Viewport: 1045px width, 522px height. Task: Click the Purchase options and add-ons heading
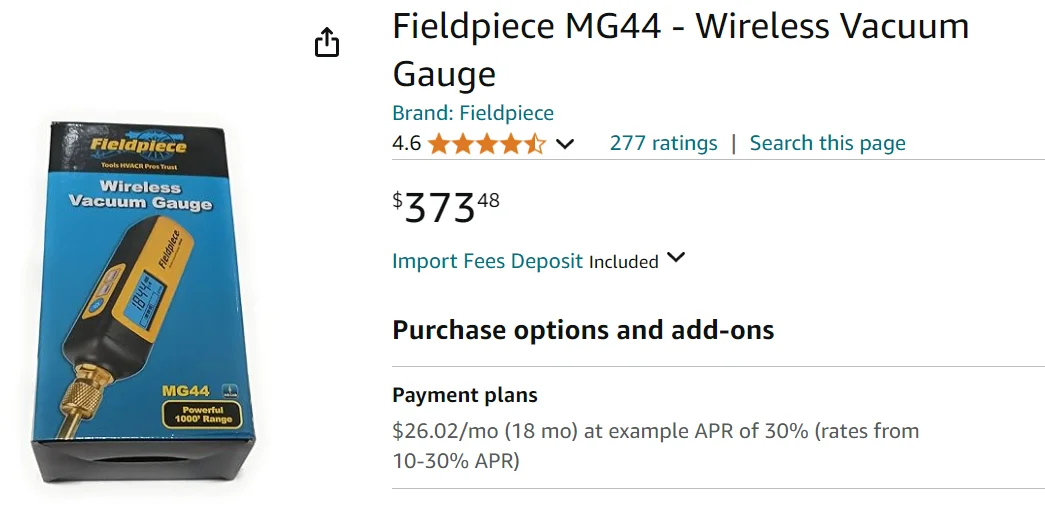pyautogui.click(x=583, y=330)
